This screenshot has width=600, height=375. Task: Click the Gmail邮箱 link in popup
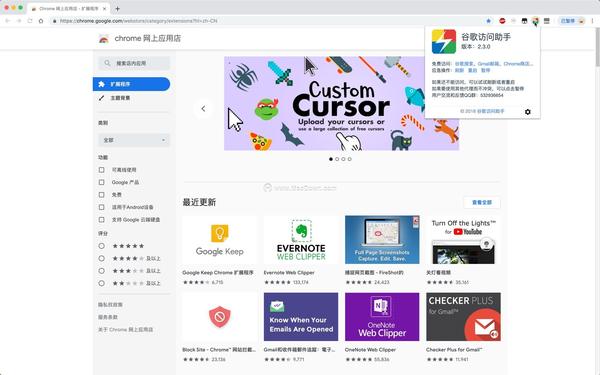click(x=488, y=64)
